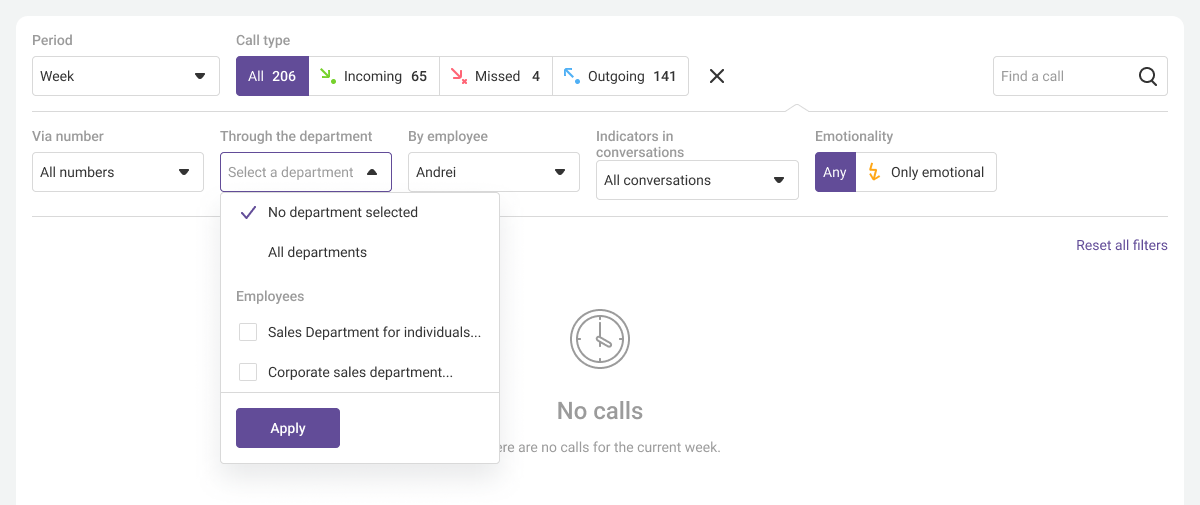Image resolution: width=1200 pixels, height=505 pixels.
Task: Select the Incoming calls filter
Action: tap(374, 76)
